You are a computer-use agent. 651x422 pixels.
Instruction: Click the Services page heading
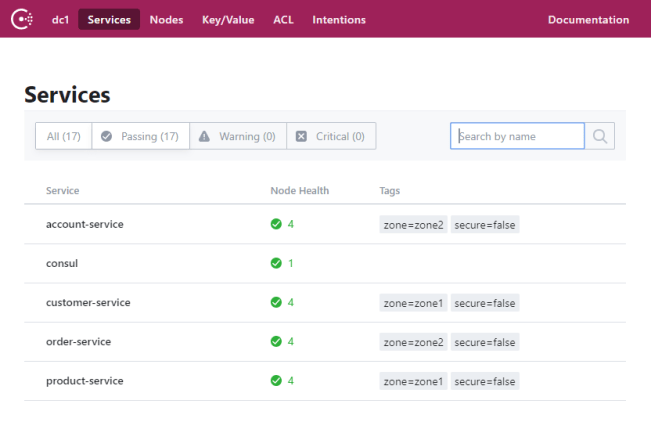tap(67, 95)
